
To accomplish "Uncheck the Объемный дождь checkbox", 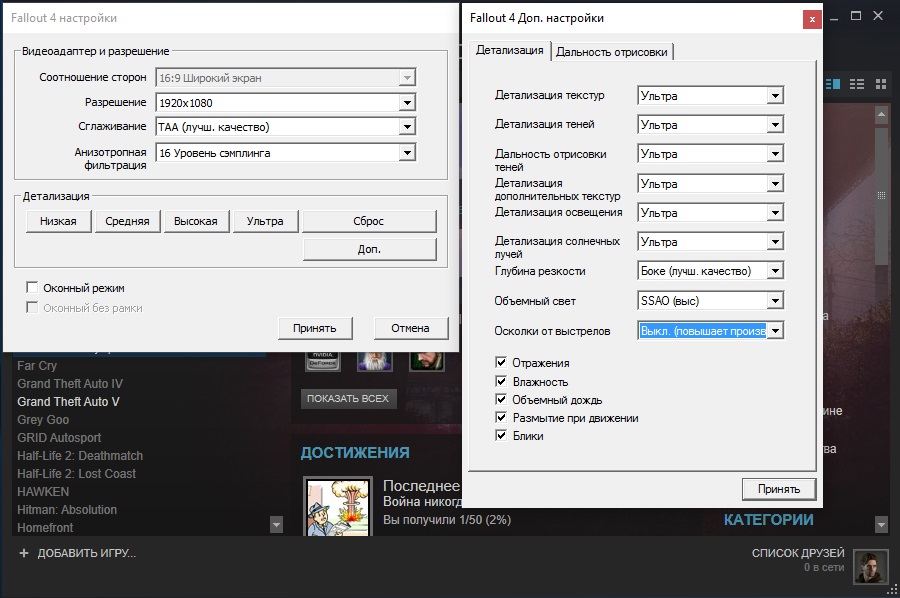I will [501, 399].
